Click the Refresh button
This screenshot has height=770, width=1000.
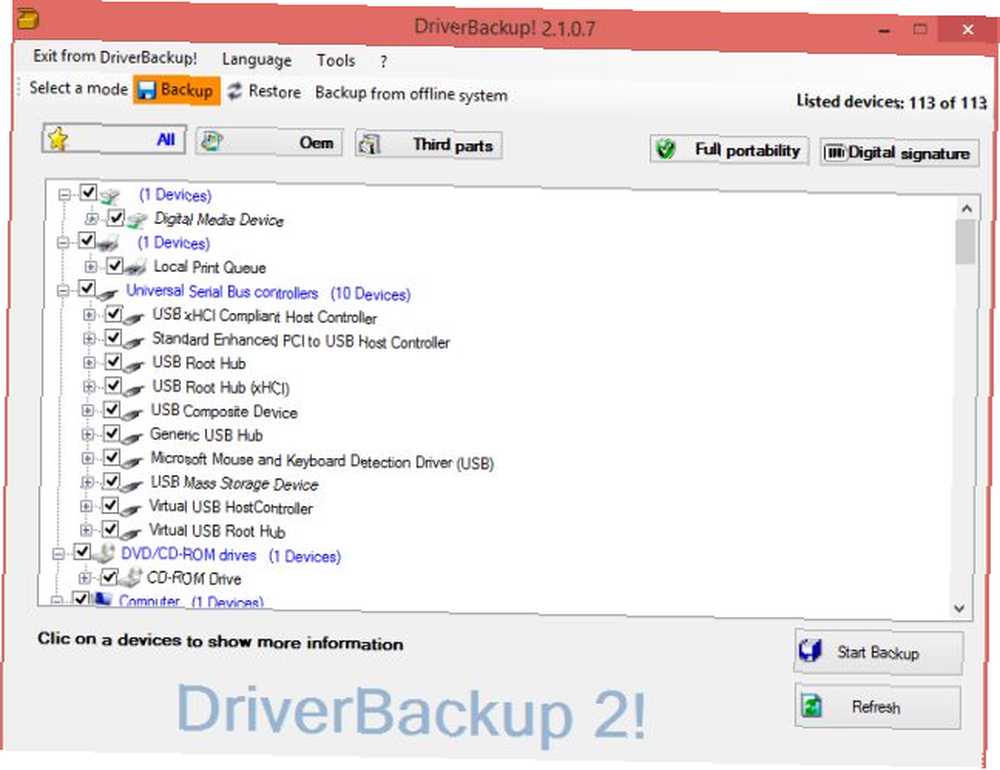click(878, 706)
